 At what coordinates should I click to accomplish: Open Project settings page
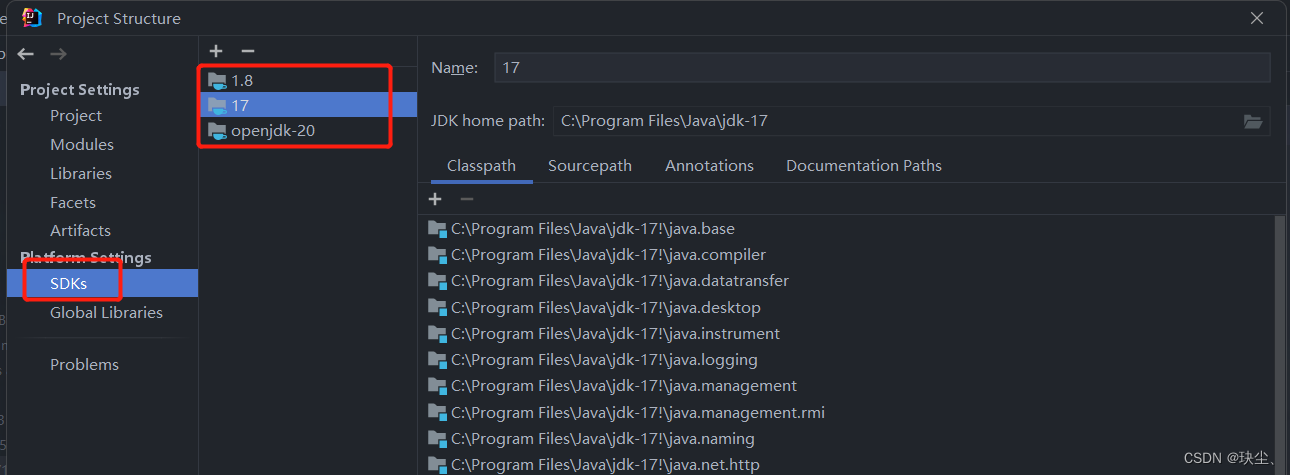76,116
